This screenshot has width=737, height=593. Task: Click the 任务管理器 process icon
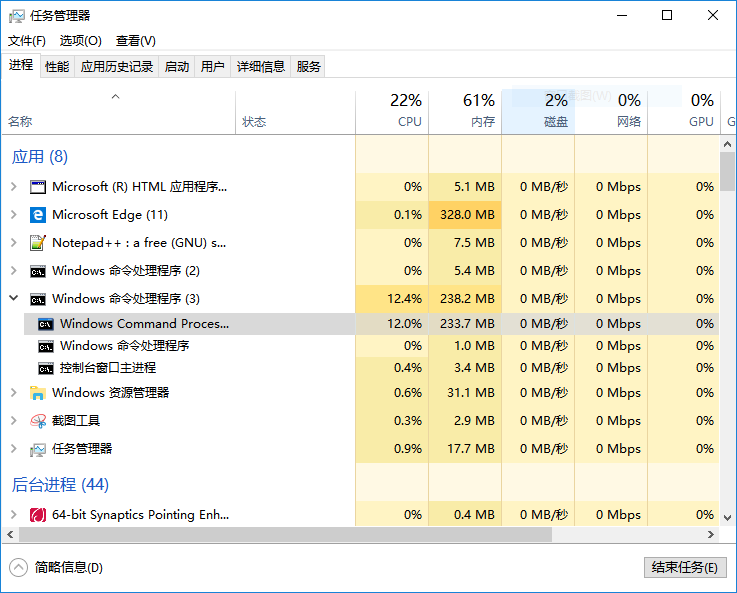[x=38, y=449]
